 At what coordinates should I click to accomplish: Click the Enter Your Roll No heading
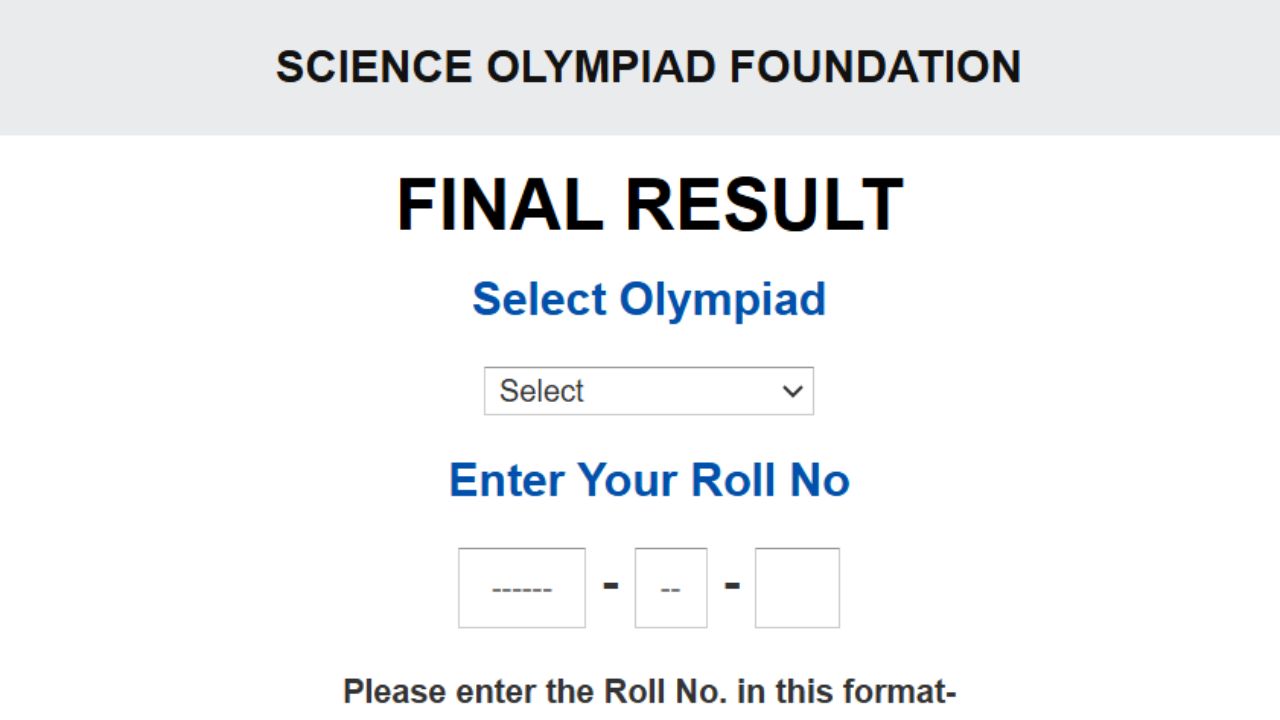(x=649, y=480)
